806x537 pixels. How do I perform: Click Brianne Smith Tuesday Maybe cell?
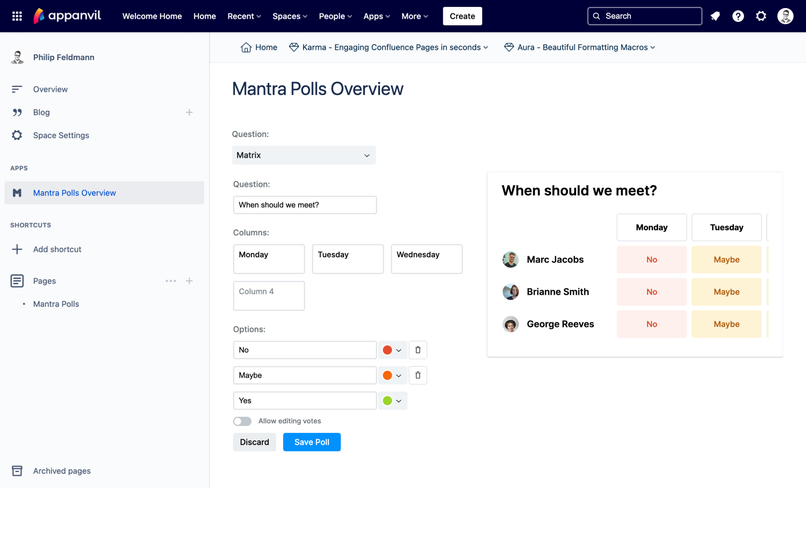pyautogui.click(x=726, y=292)
